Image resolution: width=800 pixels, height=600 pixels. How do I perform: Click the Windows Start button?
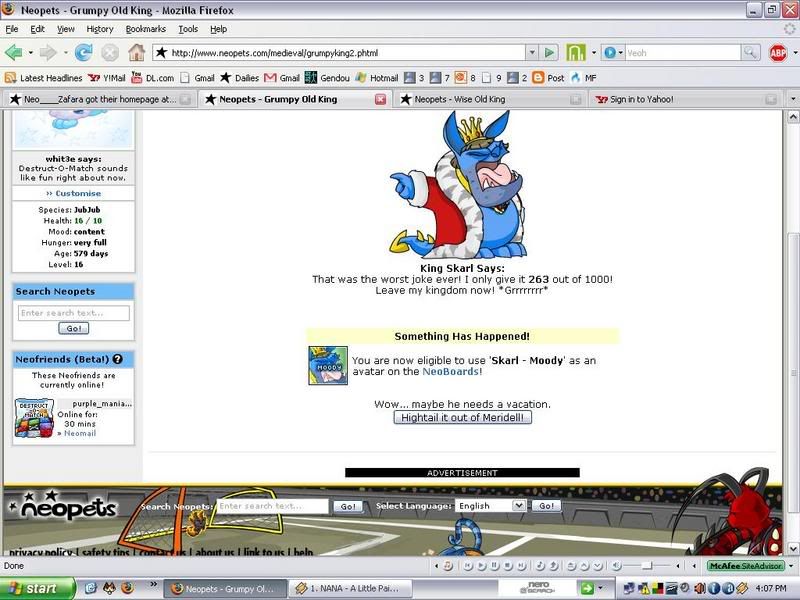click(x=37, y=588)
